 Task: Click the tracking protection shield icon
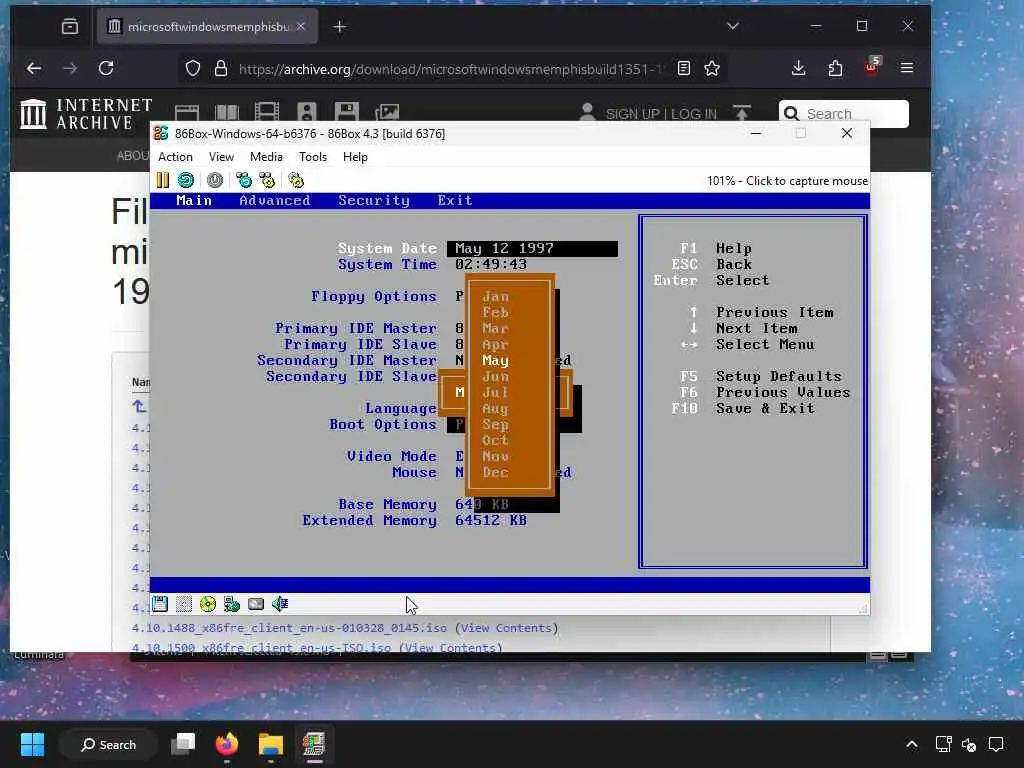(193, 68)
